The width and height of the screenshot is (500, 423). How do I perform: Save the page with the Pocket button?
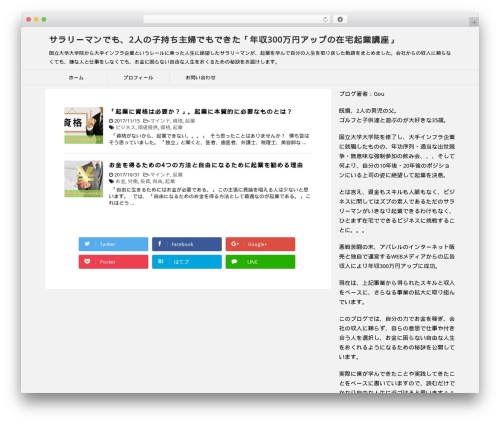113,262
